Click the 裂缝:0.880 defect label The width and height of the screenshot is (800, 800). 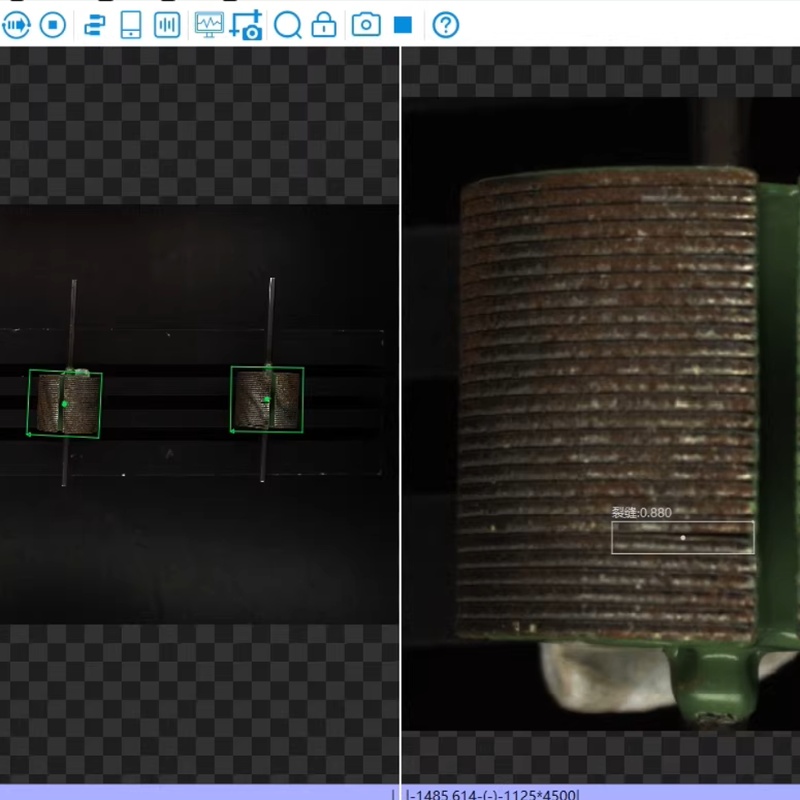641,513
